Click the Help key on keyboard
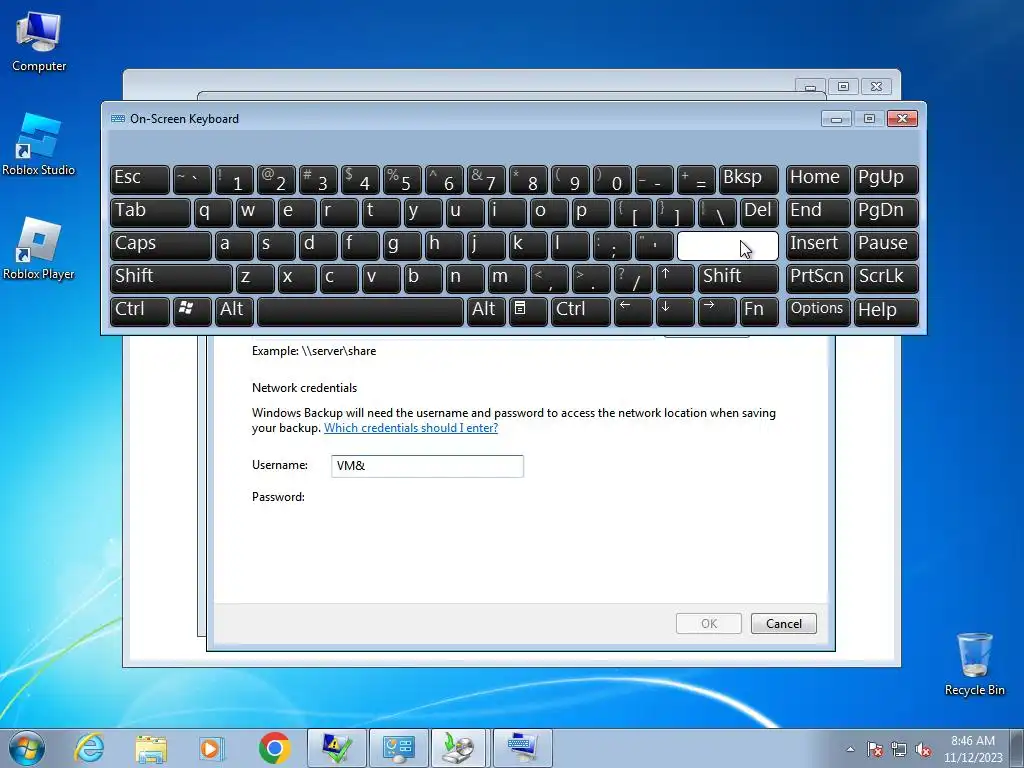The image size is (1024, 768). coord(886,311)
